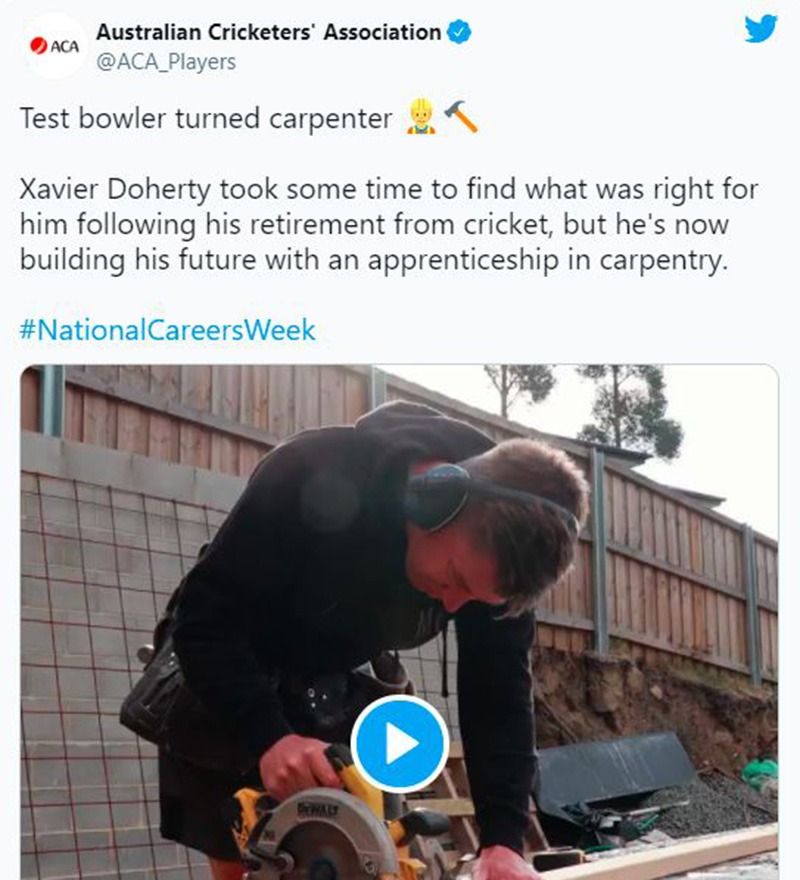
Task: Click the 'Test bowler turned carpenter' line
Action: (x=206, y=118)
